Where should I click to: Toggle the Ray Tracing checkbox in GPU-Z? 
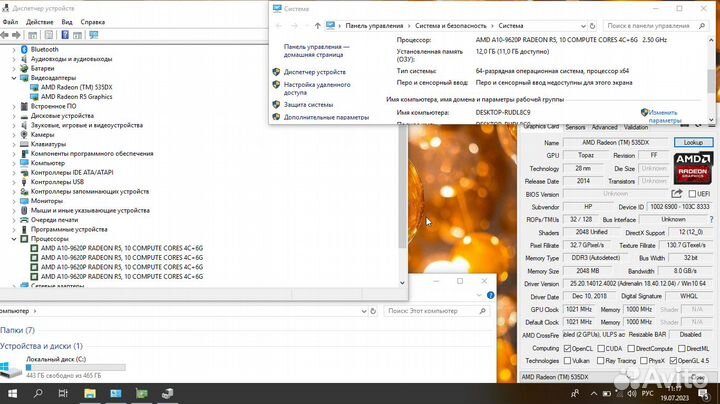point(601,361)
